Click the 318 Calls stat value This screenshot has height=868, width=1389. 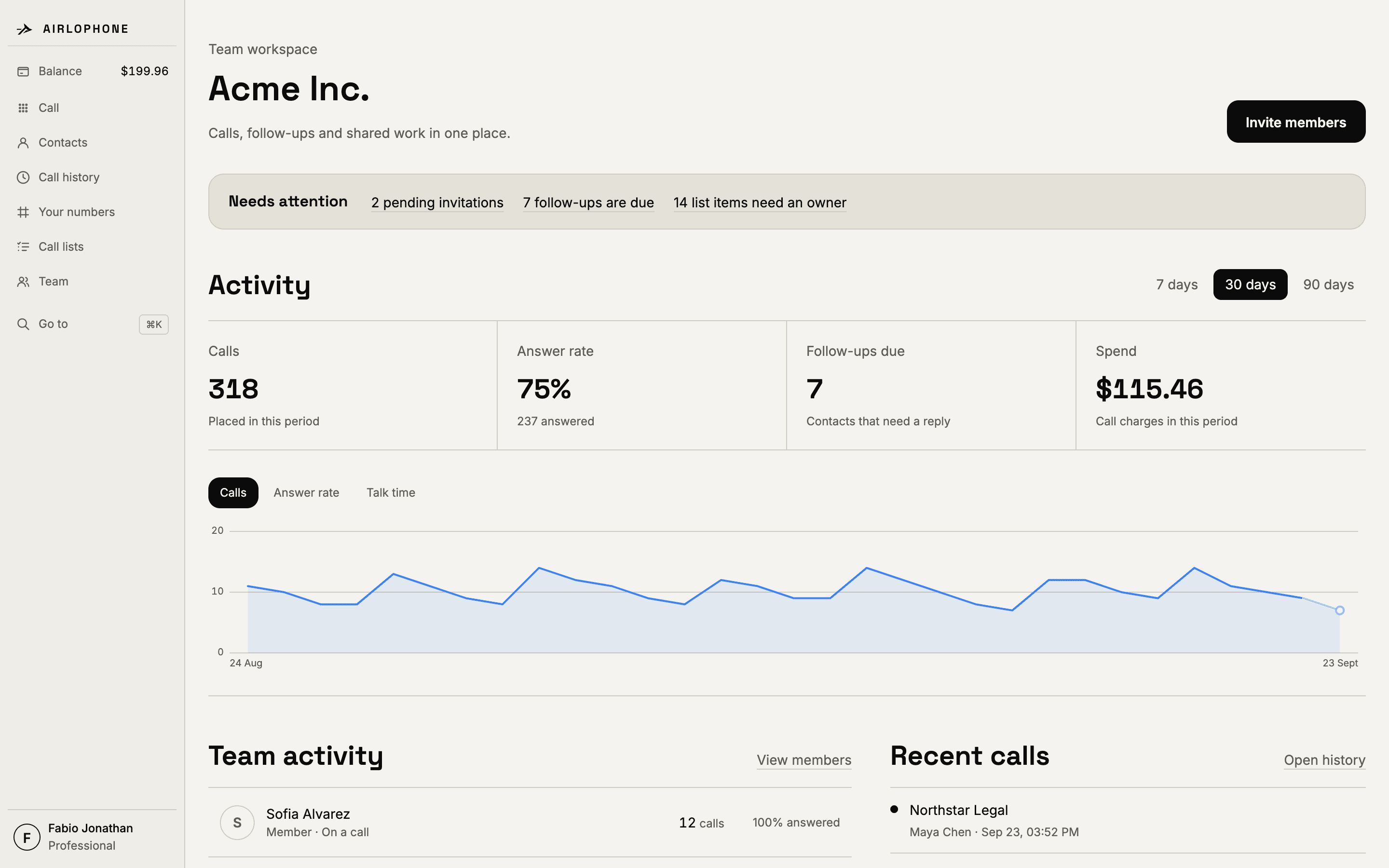(x=233, y=389)
